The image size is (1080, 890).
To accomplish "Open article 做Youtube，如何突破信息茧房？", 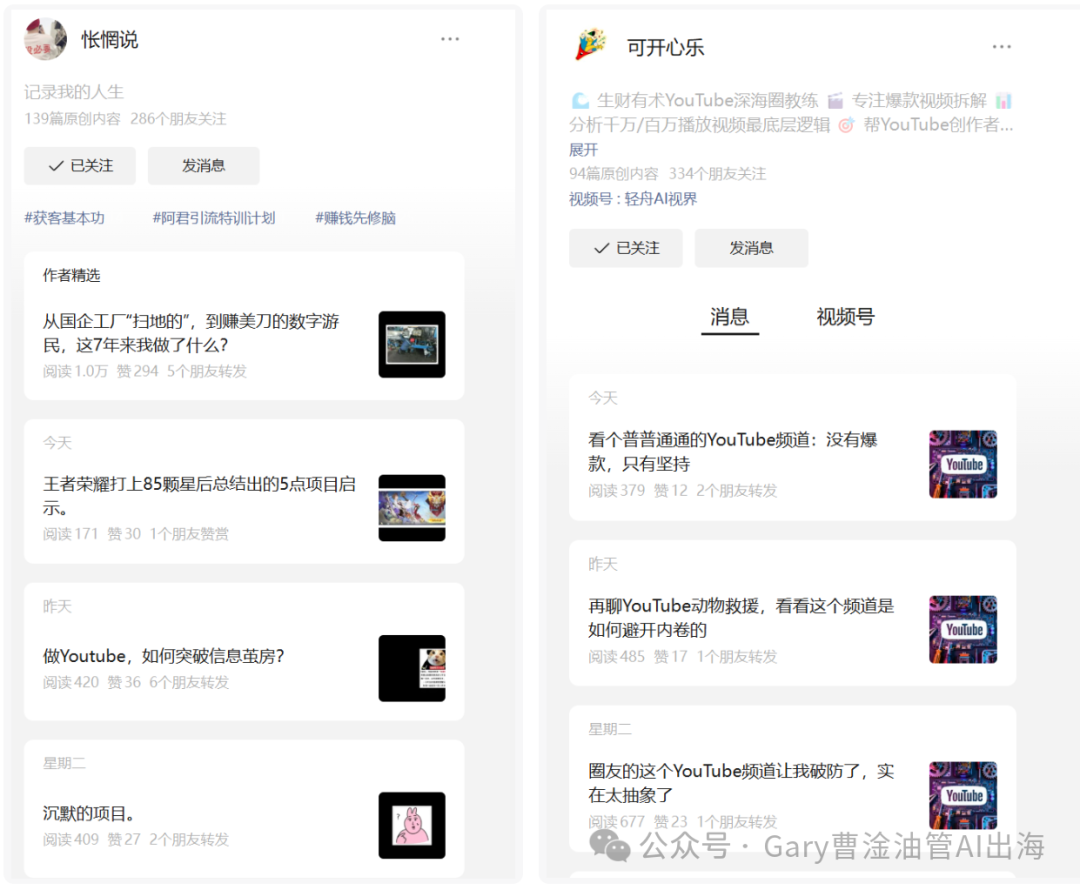I will coord(163,656).
